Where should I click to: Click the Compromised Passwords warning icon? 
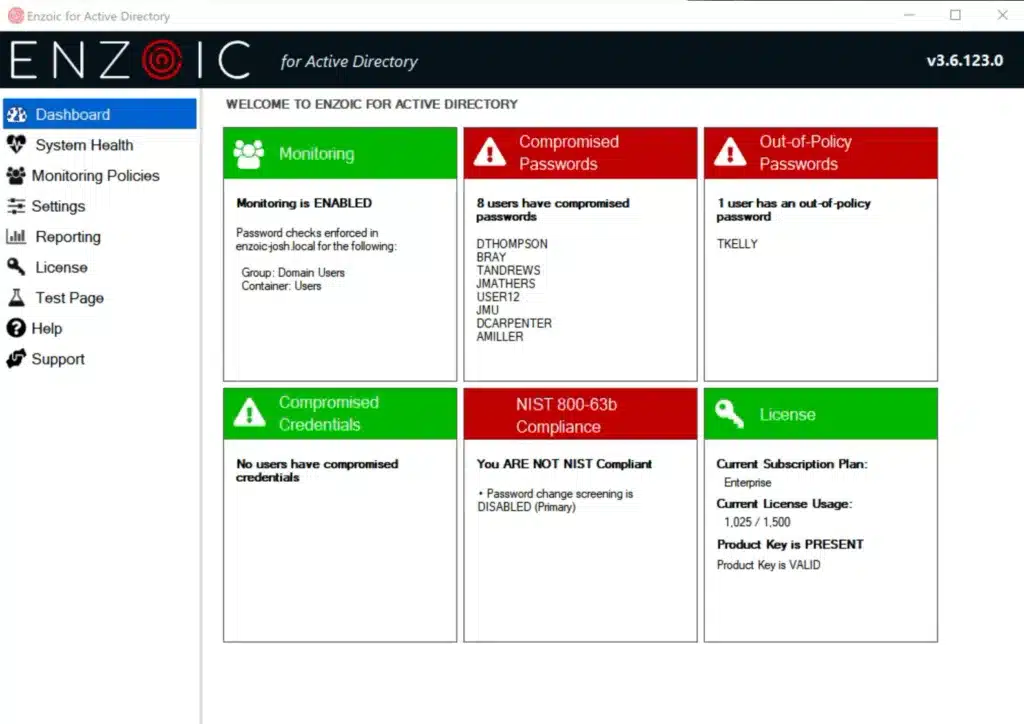[x=489, y=152]
